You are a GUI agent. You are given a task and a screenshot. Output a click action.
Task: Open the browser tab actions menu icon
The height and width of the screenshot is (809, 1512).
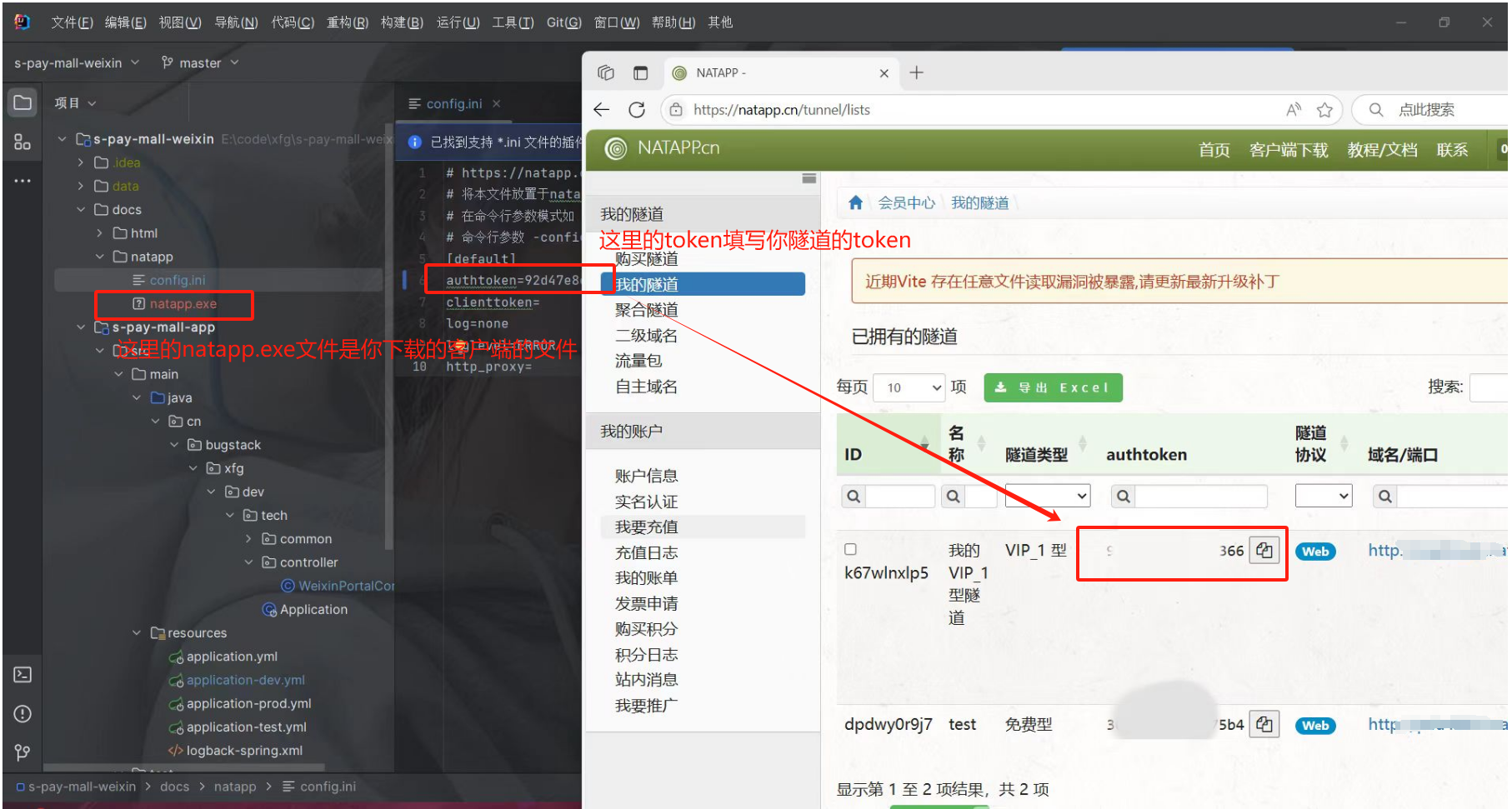pyautogui.click(x=640, y=72)
